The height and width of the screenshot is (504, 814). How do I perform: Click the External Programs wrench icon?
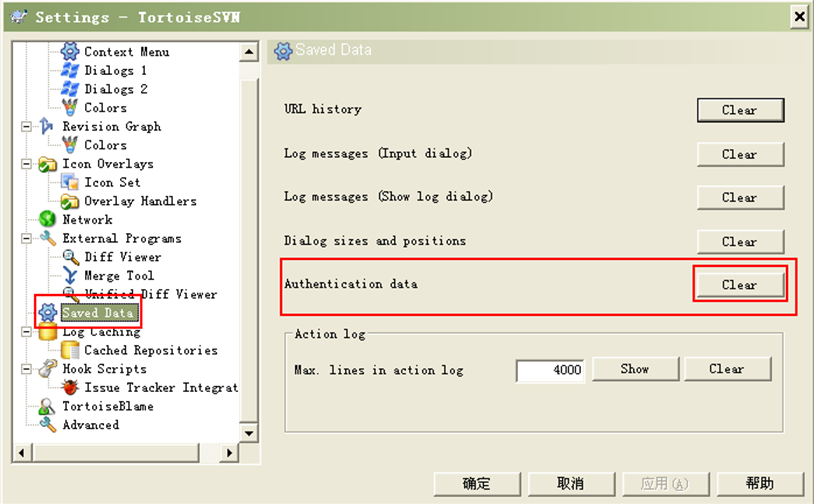(47, 238)
